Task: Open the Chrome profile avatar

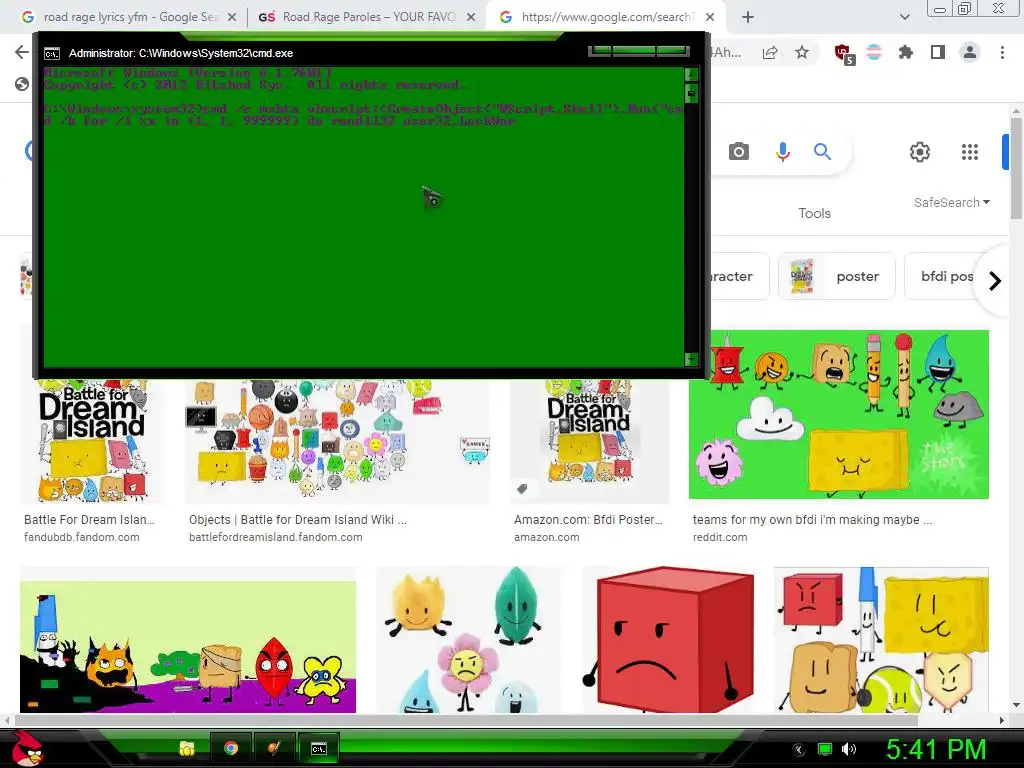Action: [x=970, y=52]
